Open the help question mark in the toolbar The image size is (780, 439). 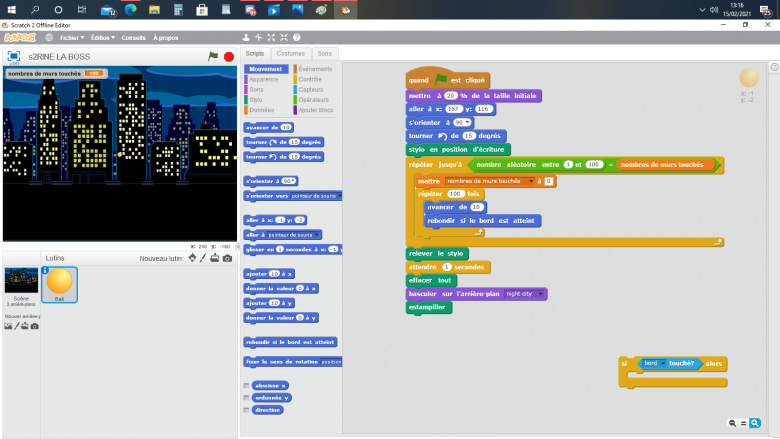coord(297,37)
